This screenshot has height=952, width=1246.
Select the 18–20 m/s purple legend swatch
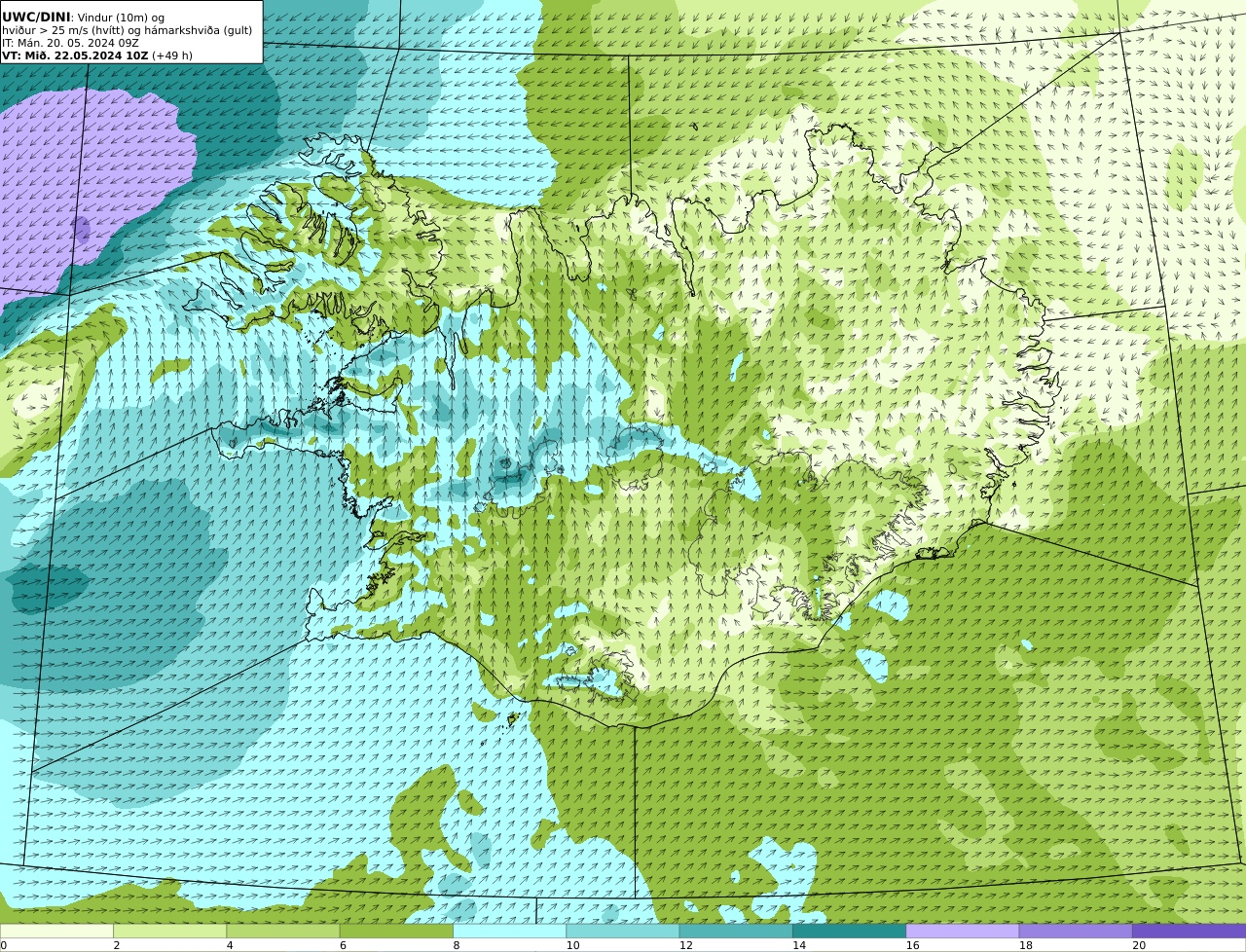tap(1076, 932)
